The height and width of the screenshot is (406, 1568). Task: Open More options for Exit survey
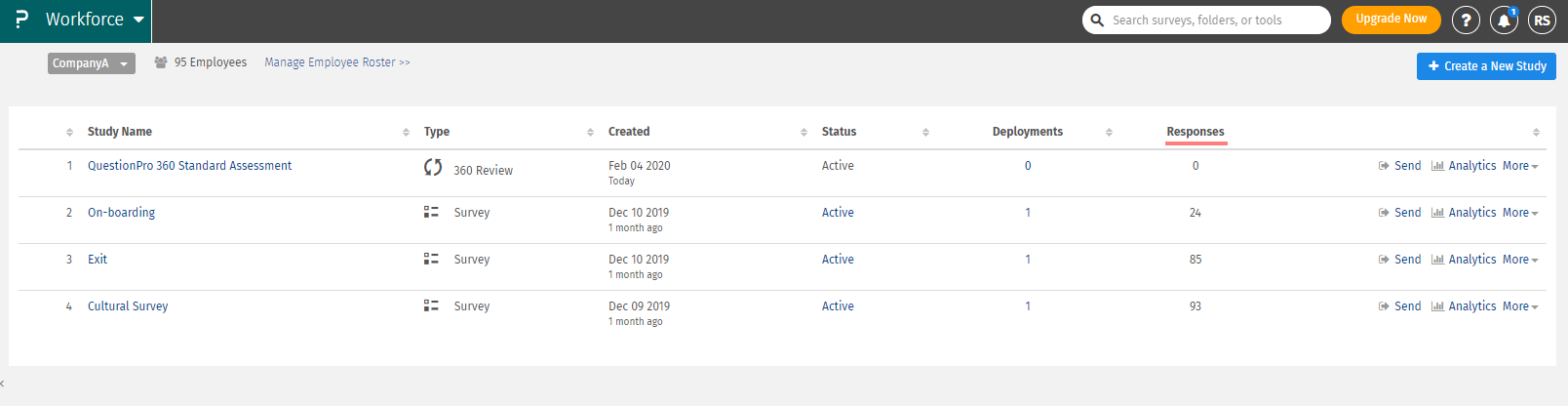click(1519, 260)
